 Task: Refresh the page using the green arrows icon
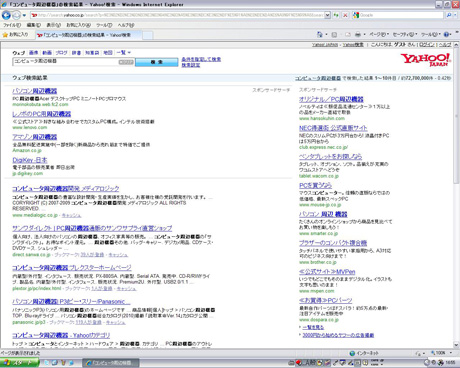tap(336, 15)
